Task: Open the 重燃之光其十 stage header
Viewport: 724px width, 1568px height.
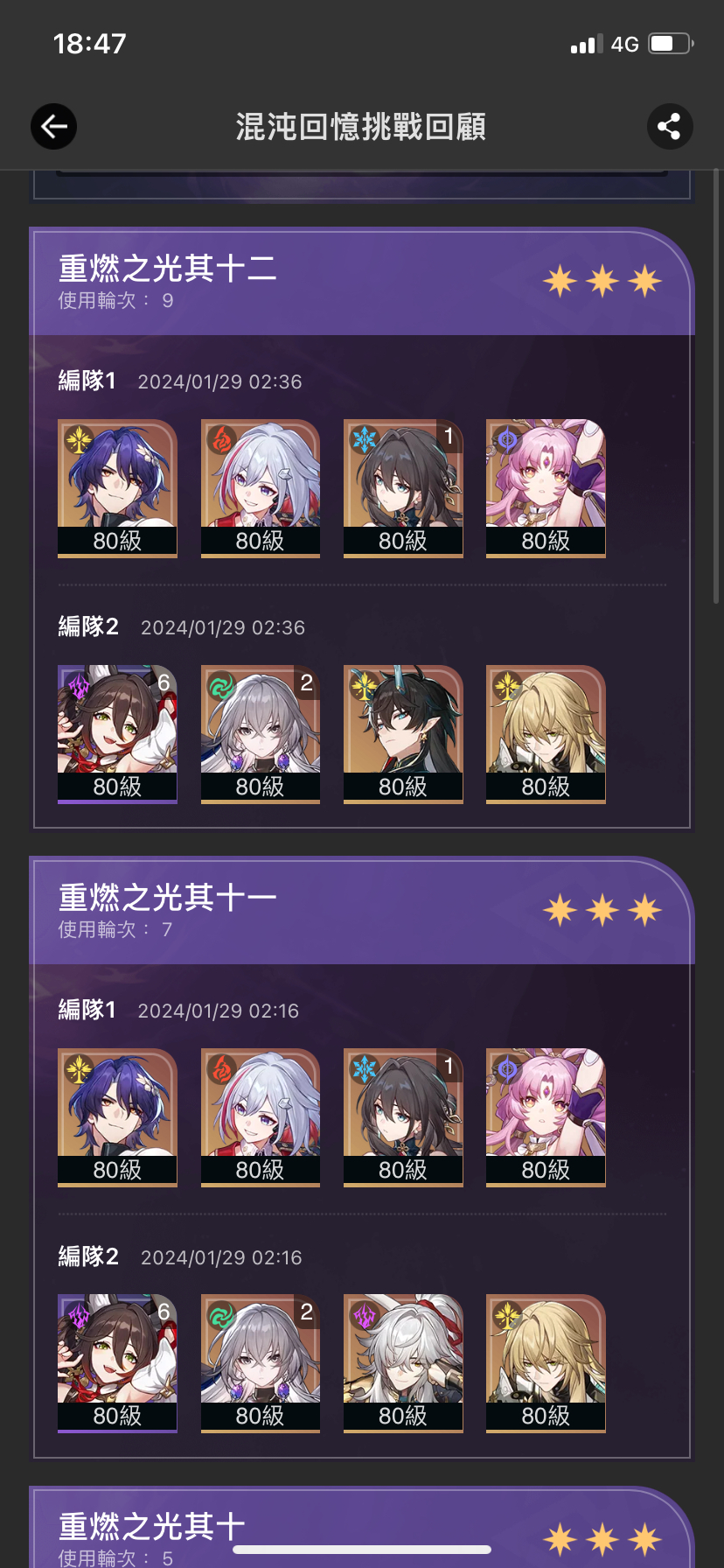Action: (x=362, y=1528)
